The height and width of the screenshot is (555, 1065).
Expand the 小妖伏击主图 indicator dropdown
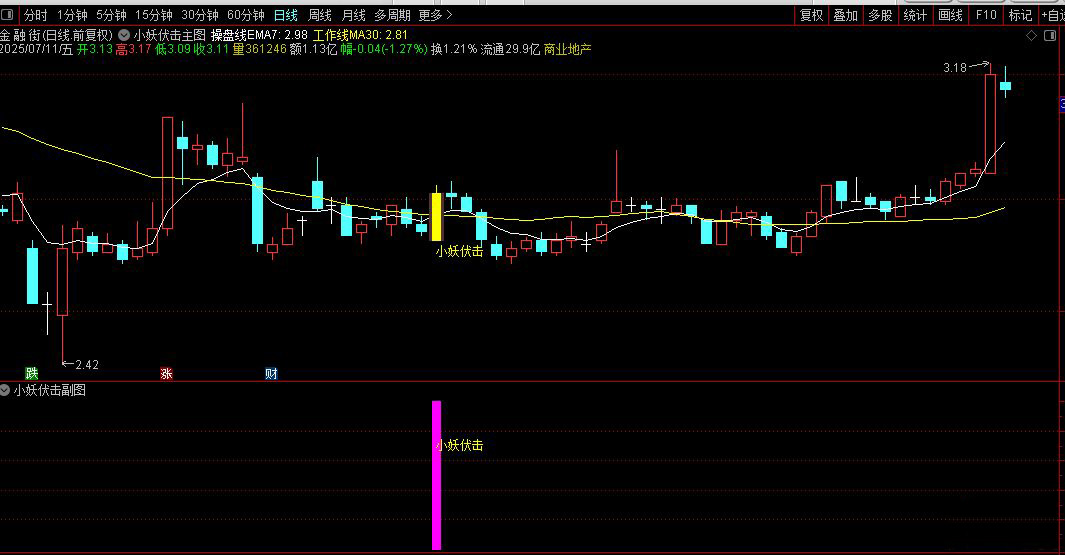coord(124,35)
